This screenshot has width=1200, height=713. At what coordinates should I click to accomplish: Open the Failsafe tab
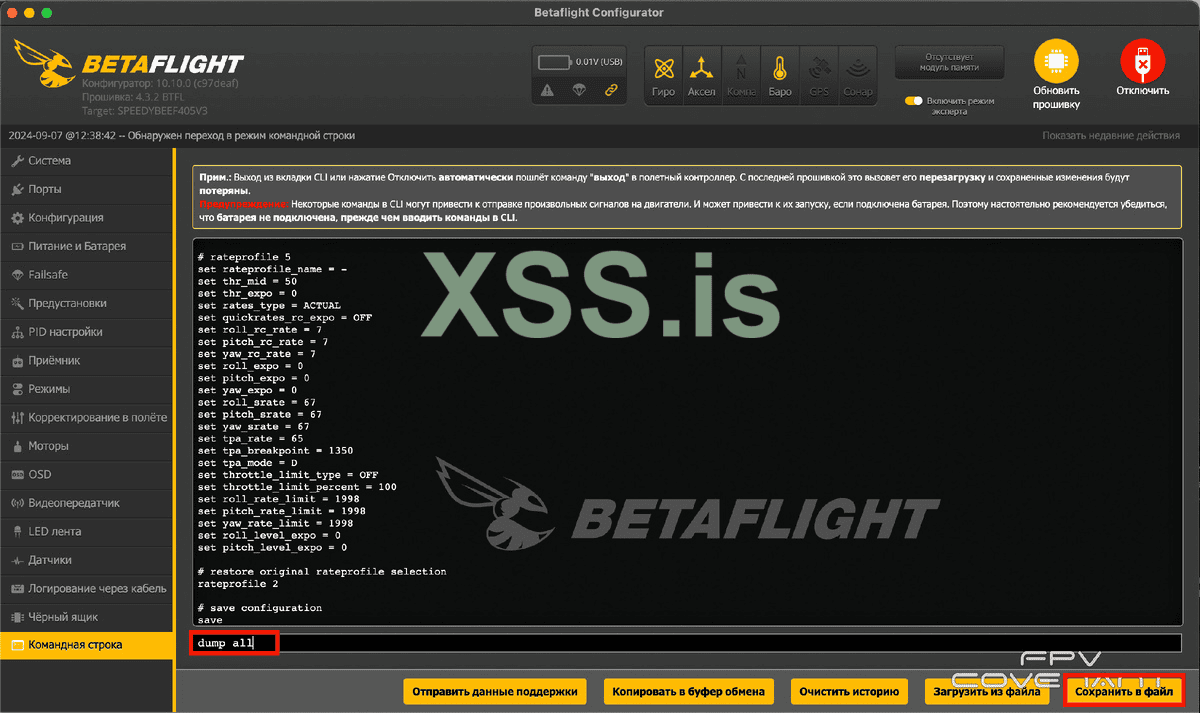pos(87,275)
